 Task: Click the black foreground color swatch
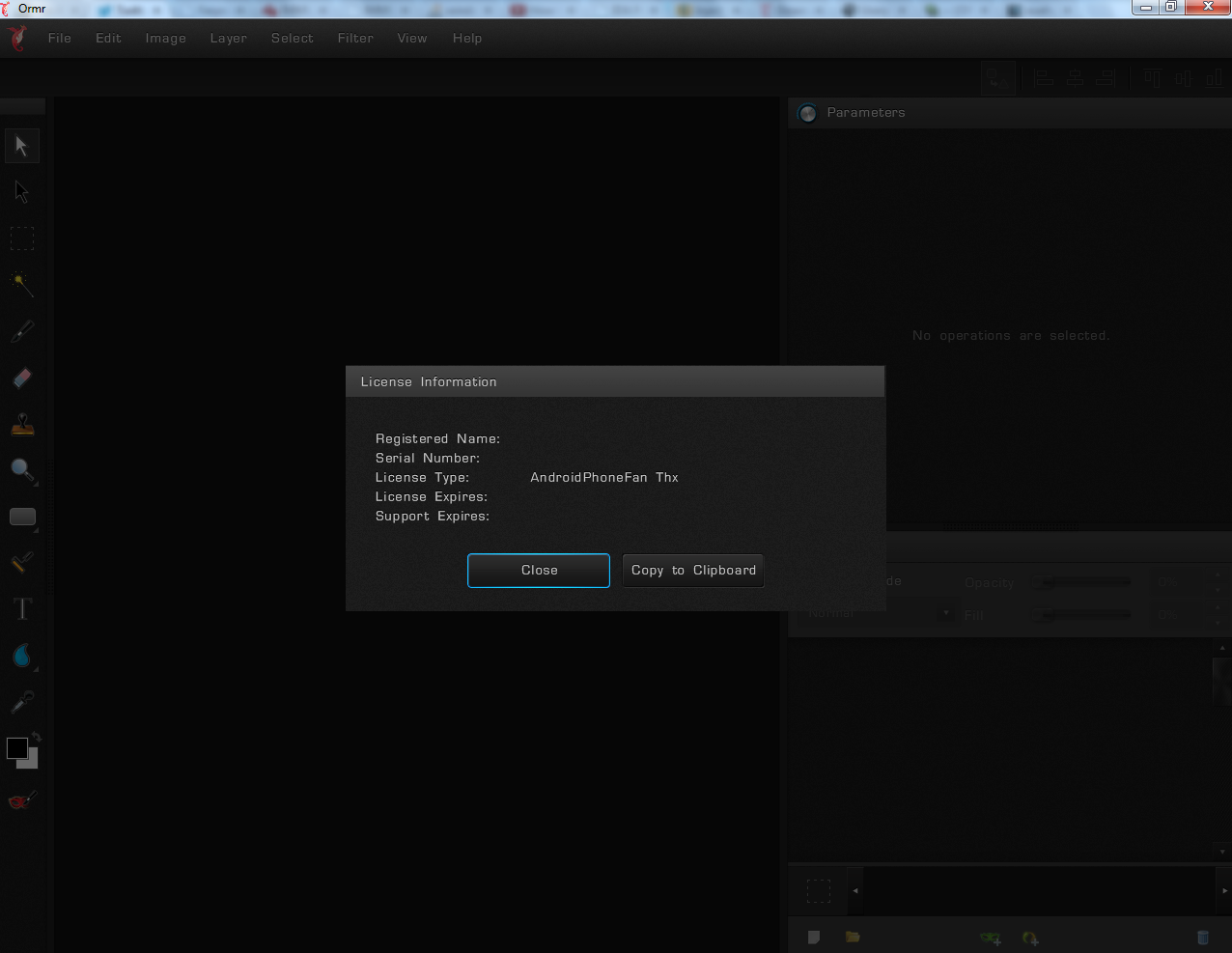click(16, 748)
